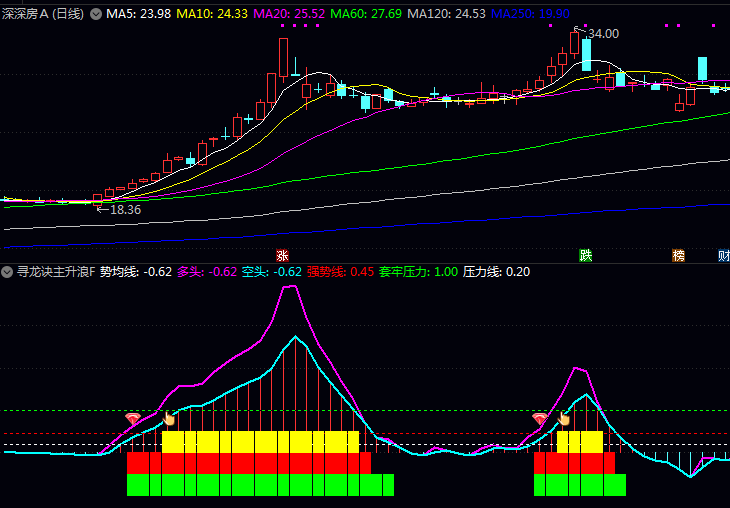Click the later diamond icon under the 34.00 rally
Image resolution: width=730 pixels, height=508 pixels.
pos(540,418)
